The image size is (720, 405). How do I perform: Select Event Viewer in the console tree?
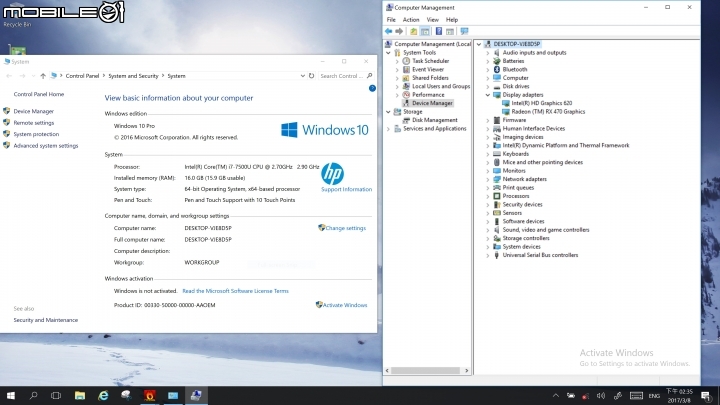point(428,69)
